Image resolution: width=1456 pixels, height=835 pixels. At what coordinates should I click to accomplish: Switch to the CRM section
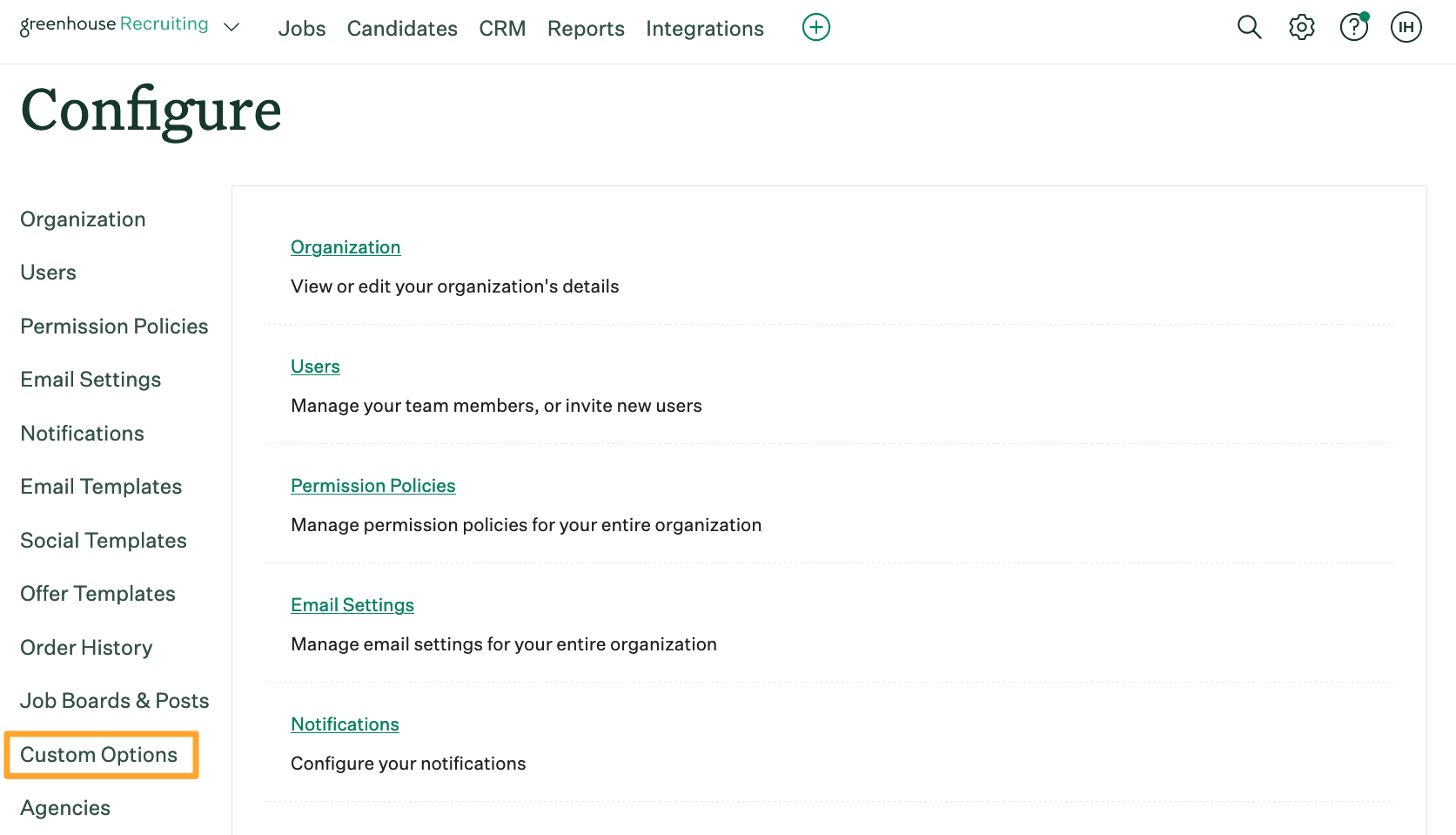click(502, 29)
